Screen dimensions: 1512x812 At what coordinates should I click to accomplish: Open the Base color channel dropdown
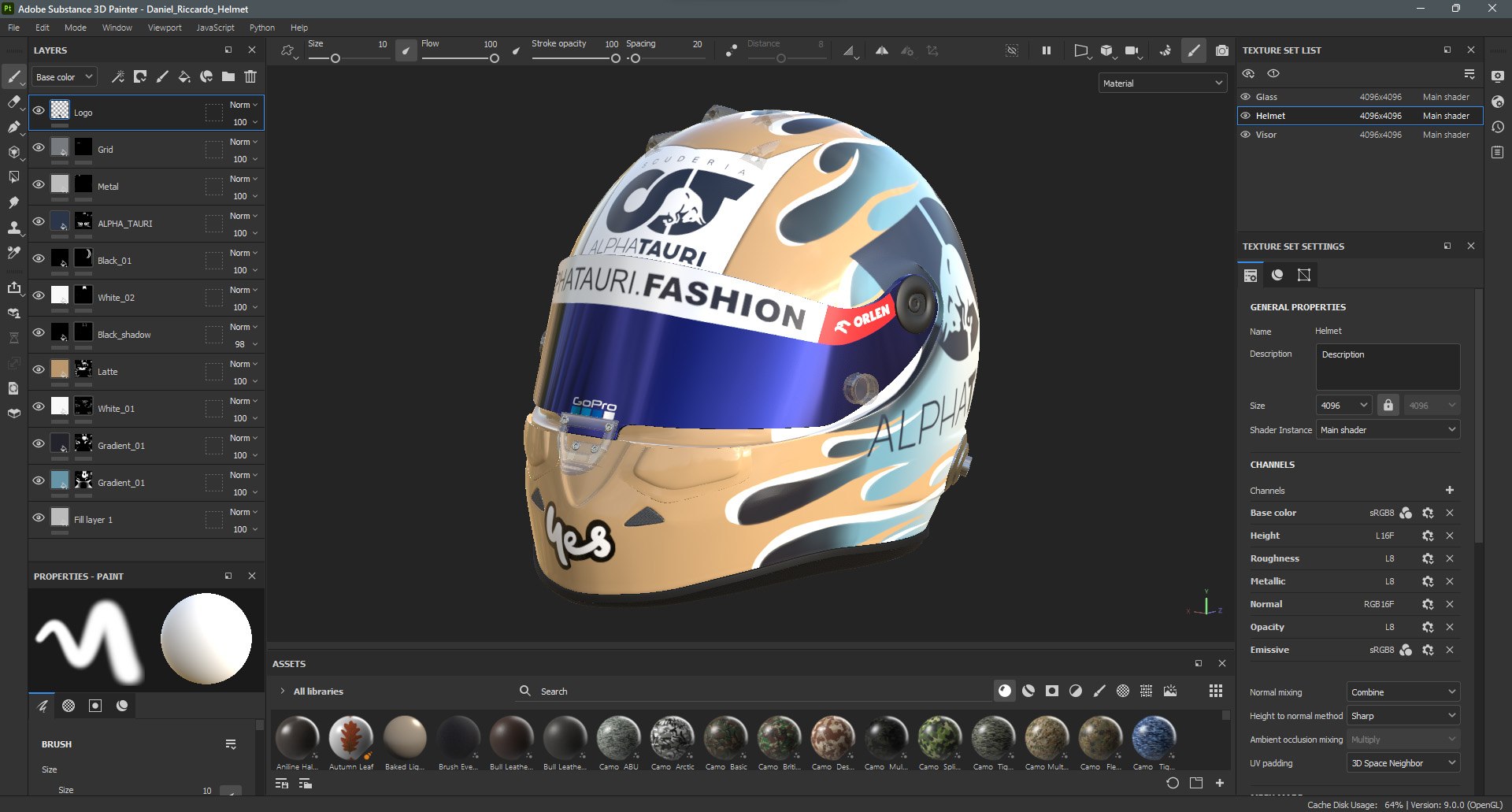66,77
